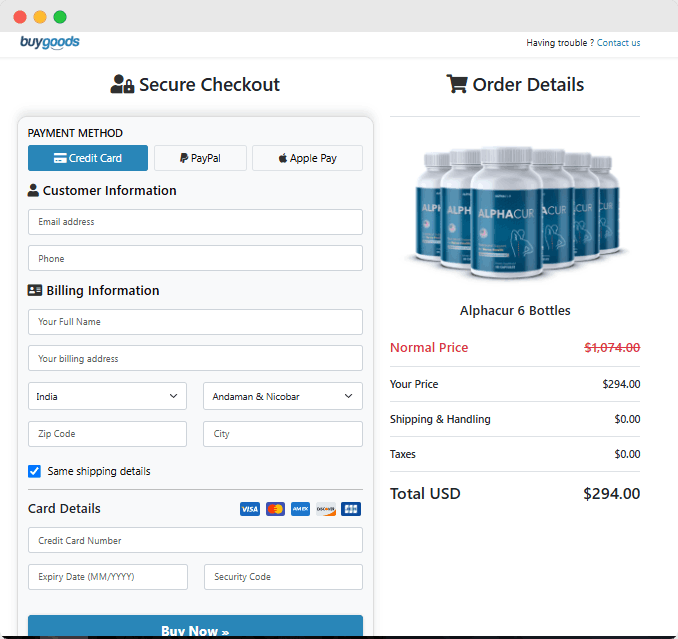Click the Amex card icon
The image size is (678, 639).
(x=301, y=509)
